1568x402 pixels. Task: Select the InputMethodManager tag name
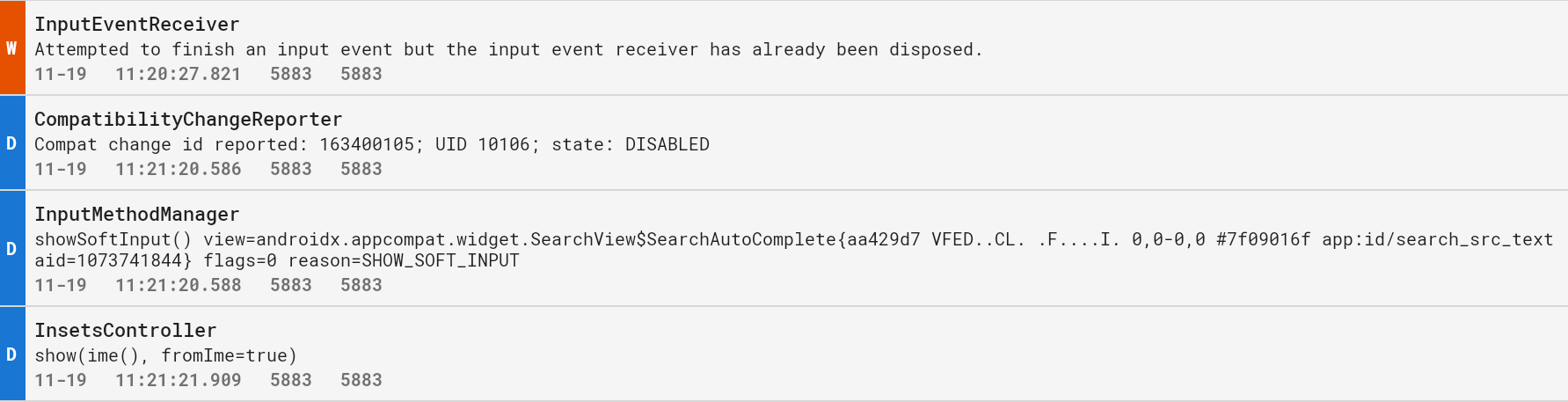click(x=137, y=215)
